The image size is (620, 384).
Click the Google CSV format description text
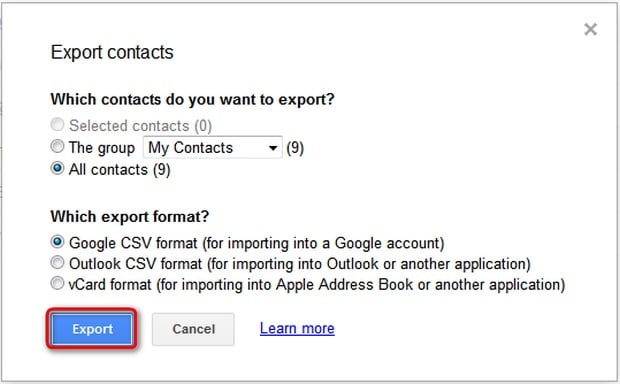(x=257, y=243)
